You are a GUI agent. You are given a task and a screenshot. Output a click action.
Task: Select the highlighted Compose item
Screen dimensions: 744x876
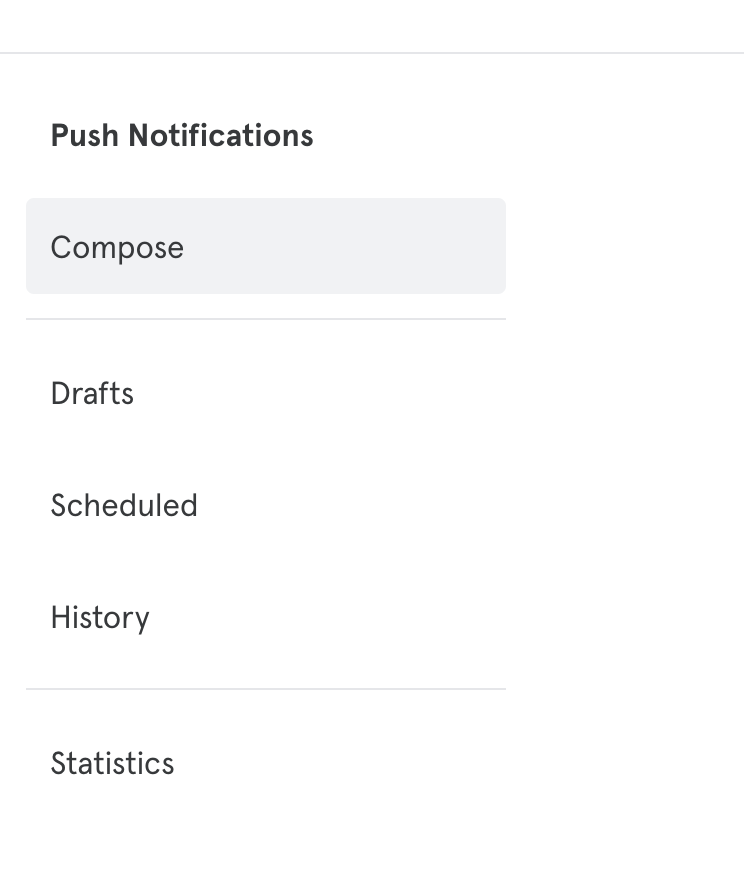pos(265,247)
